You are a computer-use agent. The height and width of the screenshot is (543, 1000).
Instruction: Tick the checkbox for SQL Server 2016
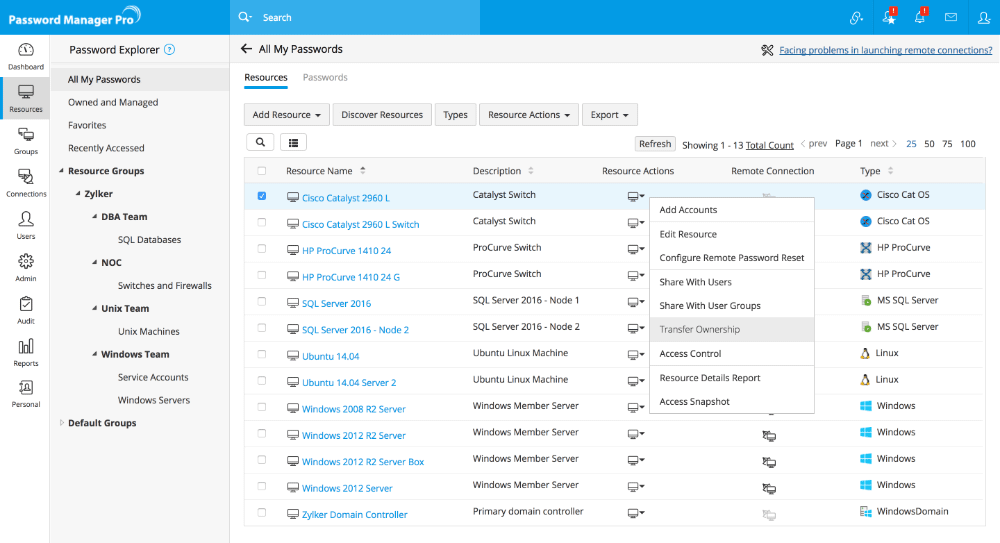[262, 302]
